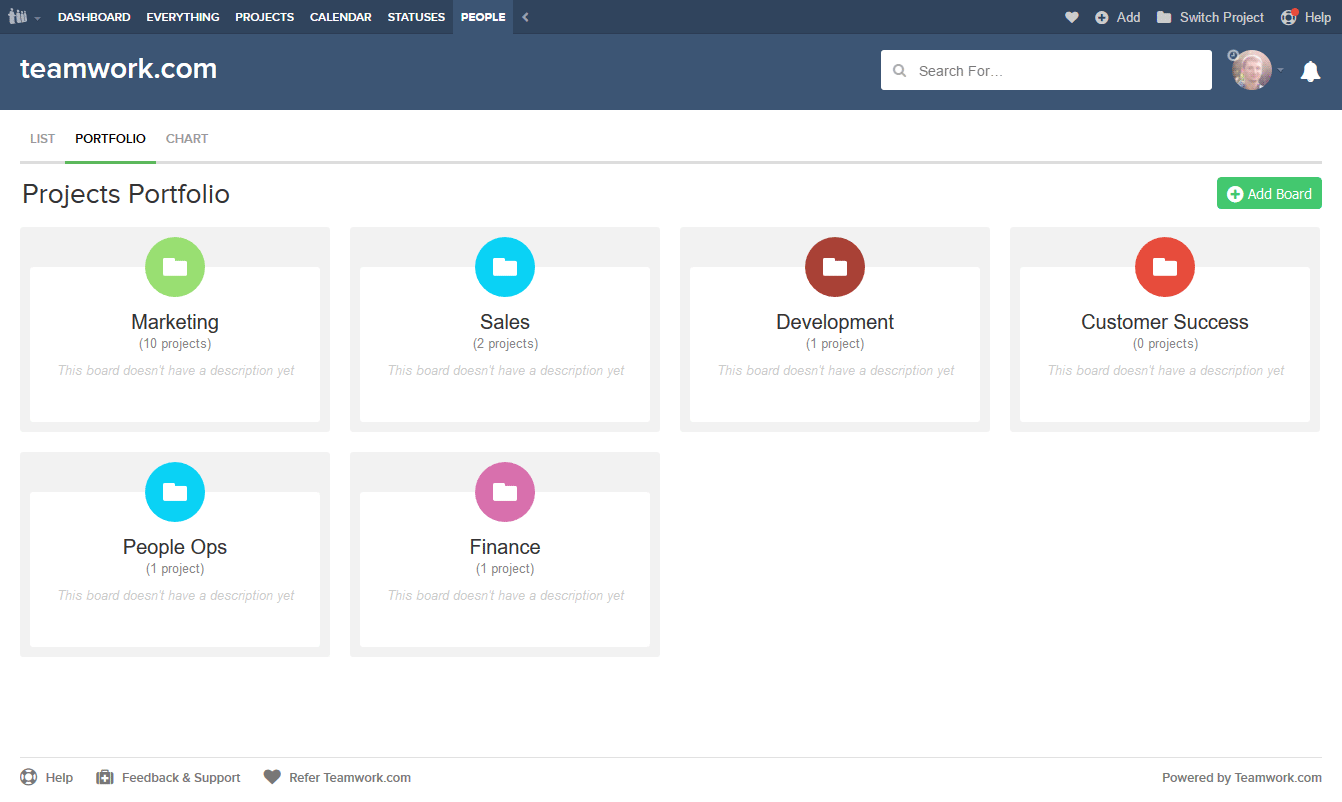Expand the profile avatar dropdown arrow
The height and width of the screenshot is (802, 1342).
click(1280, 70)
